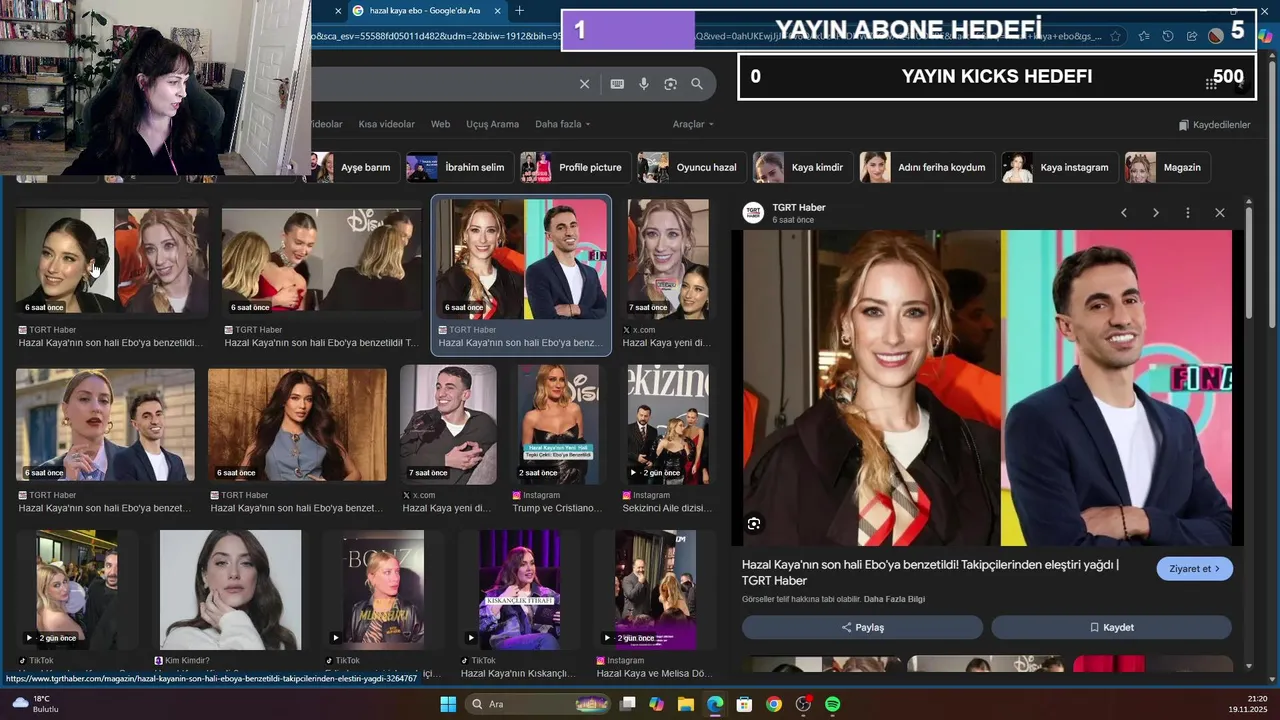Expand the Araçlar tools dropdown
The height and width of the screenshot is (720, 1280).
tap(693, 124)
